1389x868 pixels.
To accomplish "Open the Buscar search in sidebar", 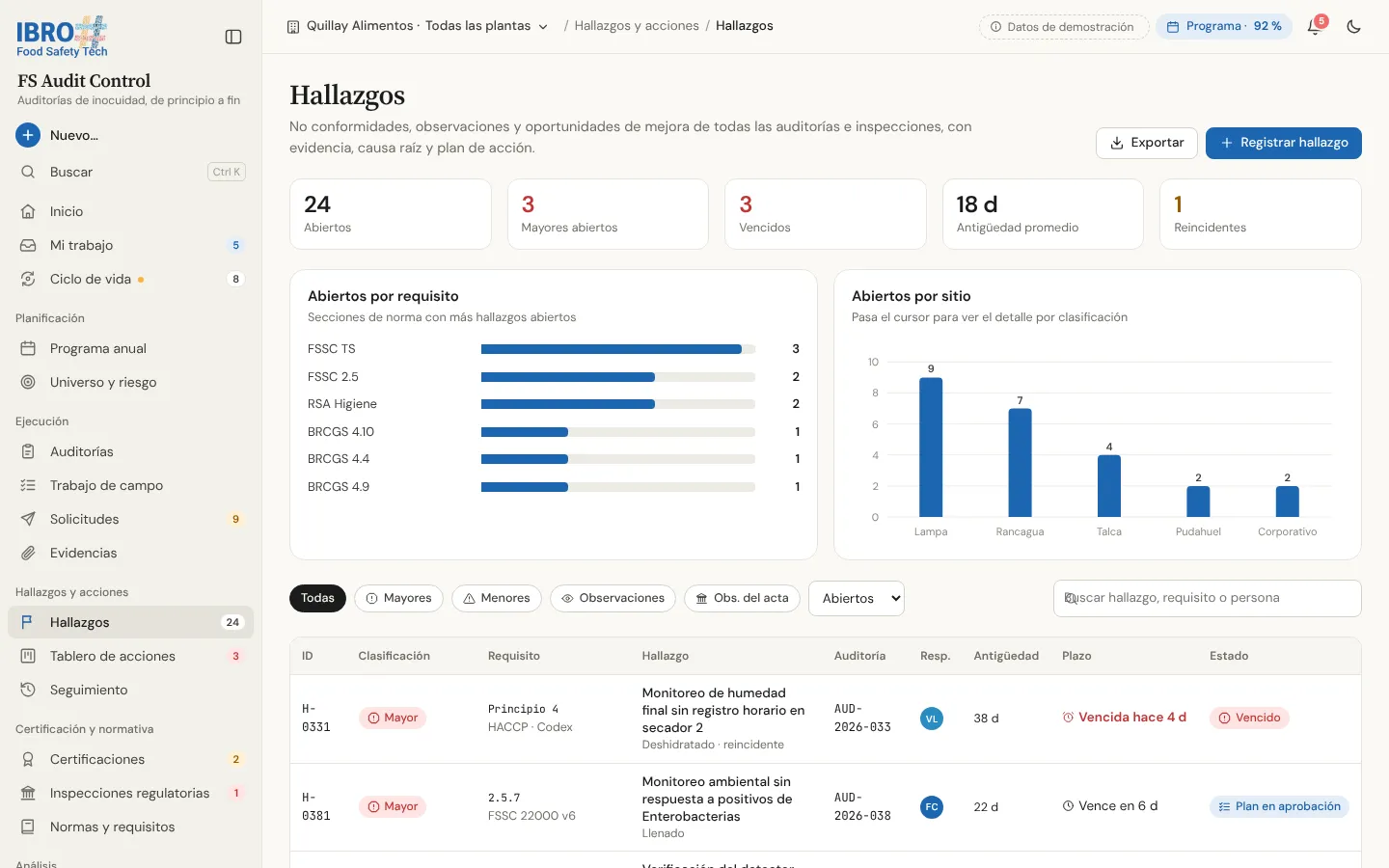I will (130, 172).
